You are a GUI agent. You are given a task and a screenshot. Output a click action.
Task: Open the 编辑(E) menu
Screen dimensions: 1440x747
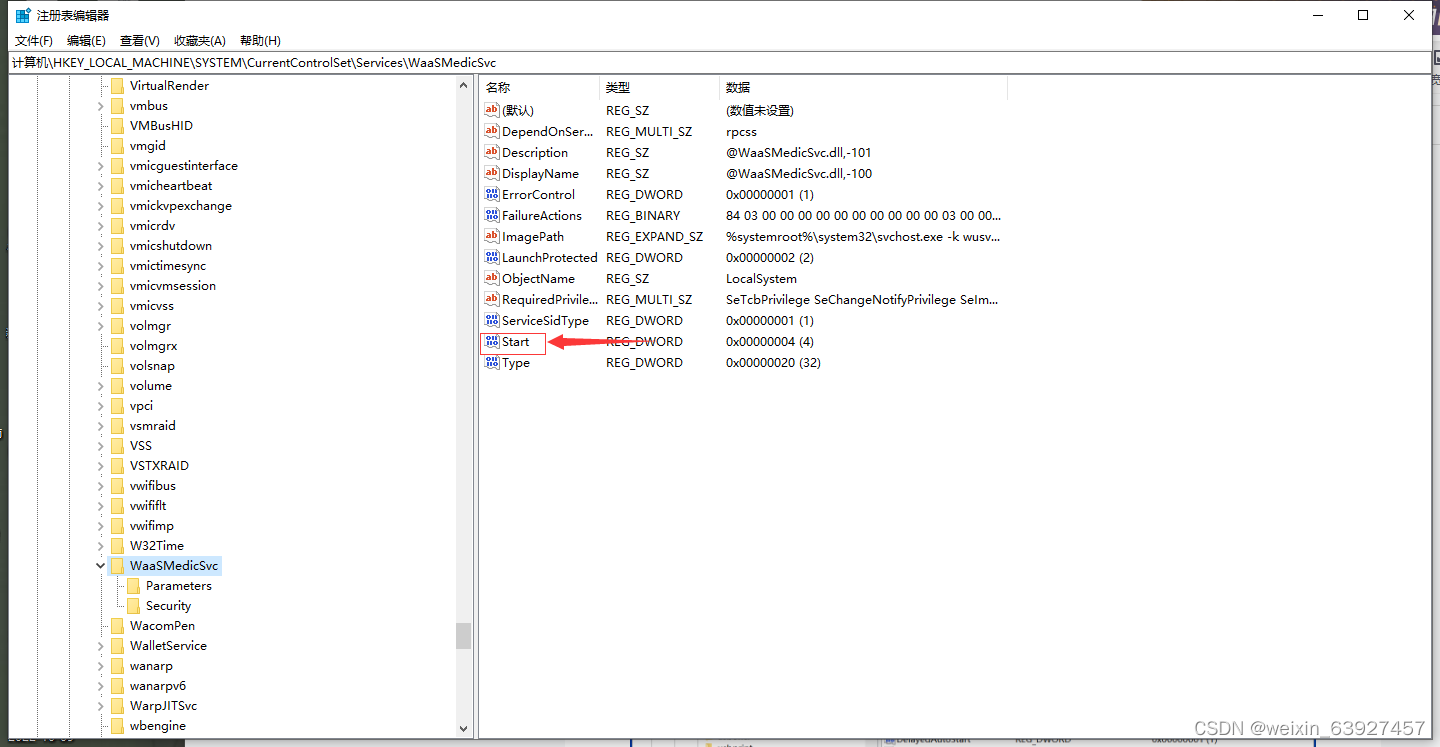[x=86, y=41]
